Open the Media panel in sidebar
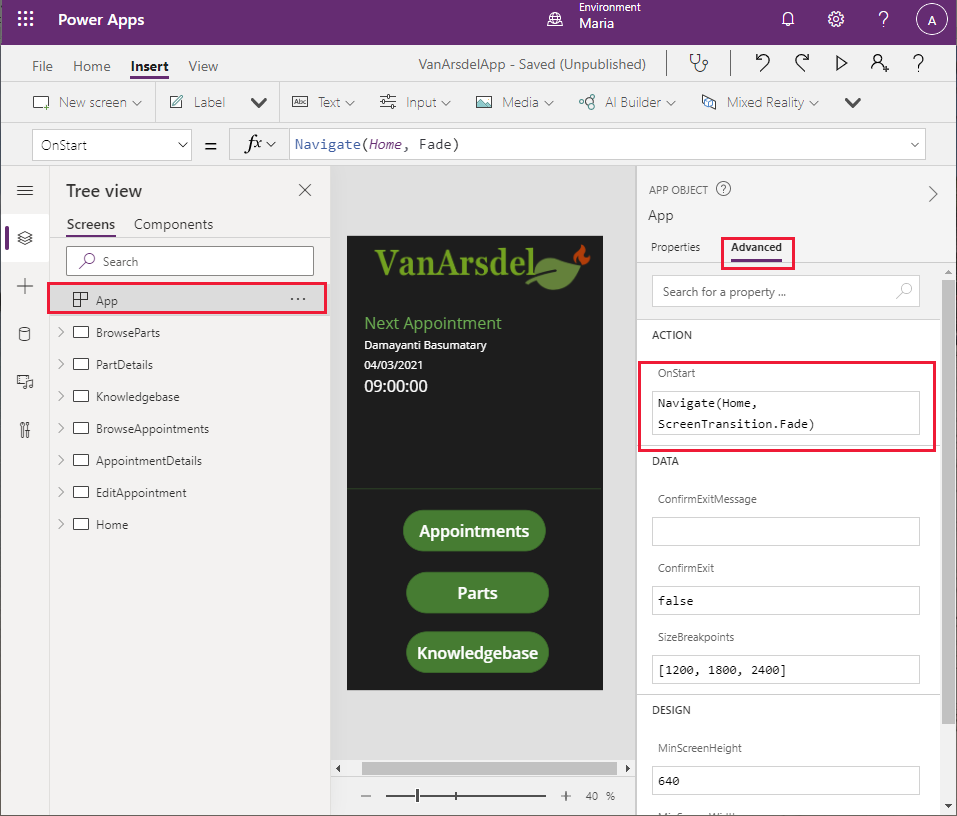The width and height of the screenshot is (957, 816). point(27,381)
